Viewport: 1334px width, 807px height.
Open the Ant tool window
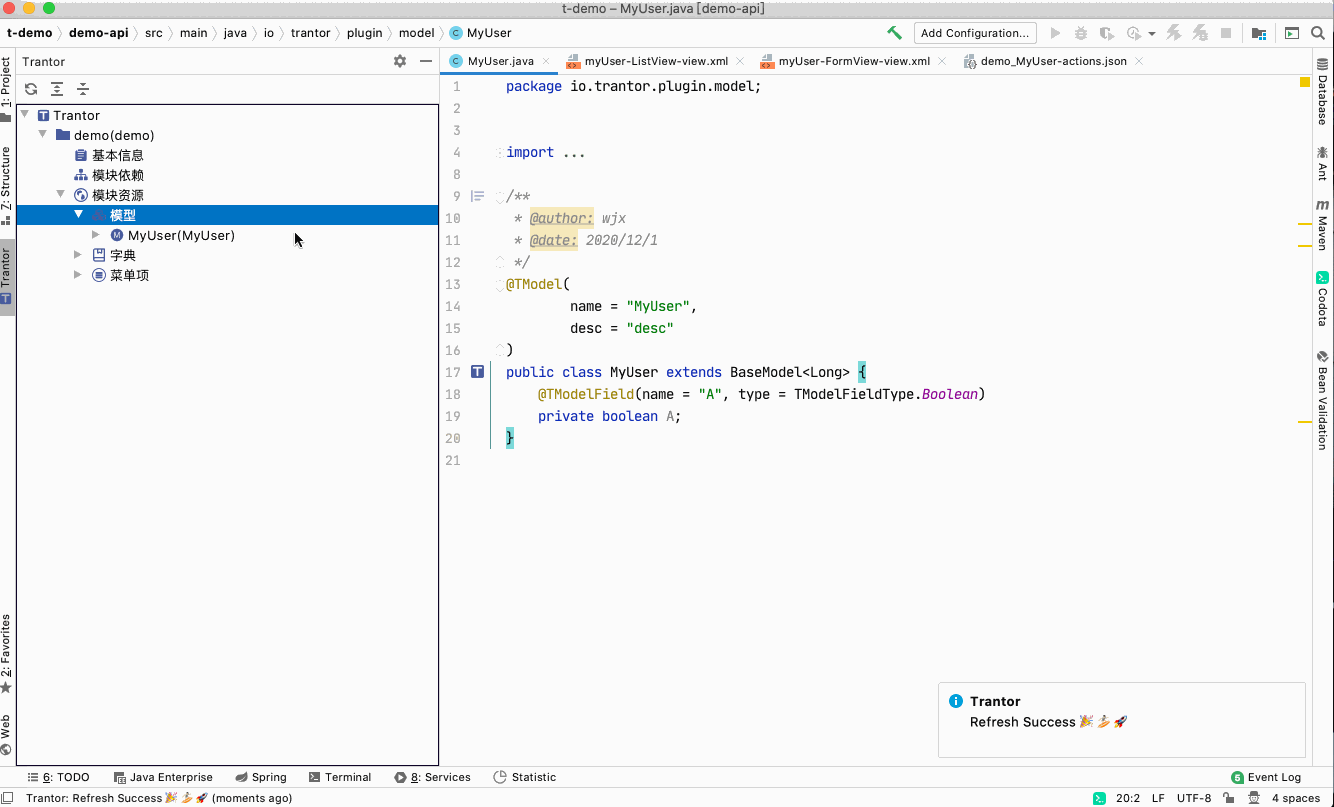(1322, 163)
